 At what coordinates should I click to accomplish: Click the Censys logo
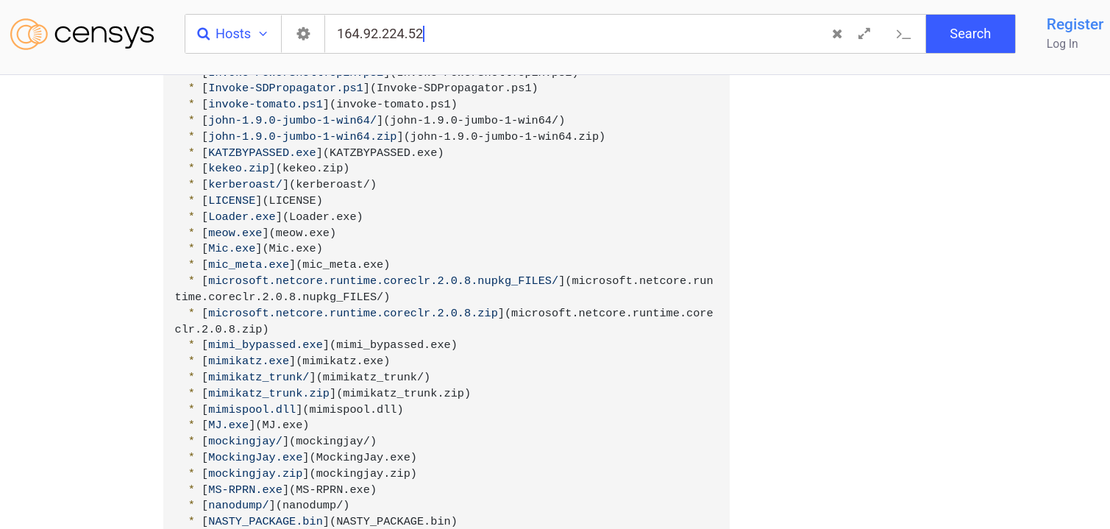tap(82, 34)
